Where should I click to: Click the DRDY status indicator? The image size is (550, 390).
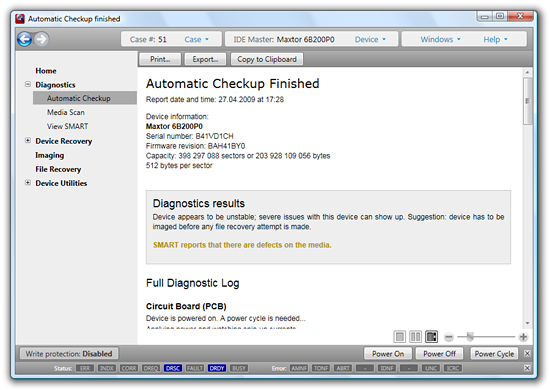coord(217,368)
